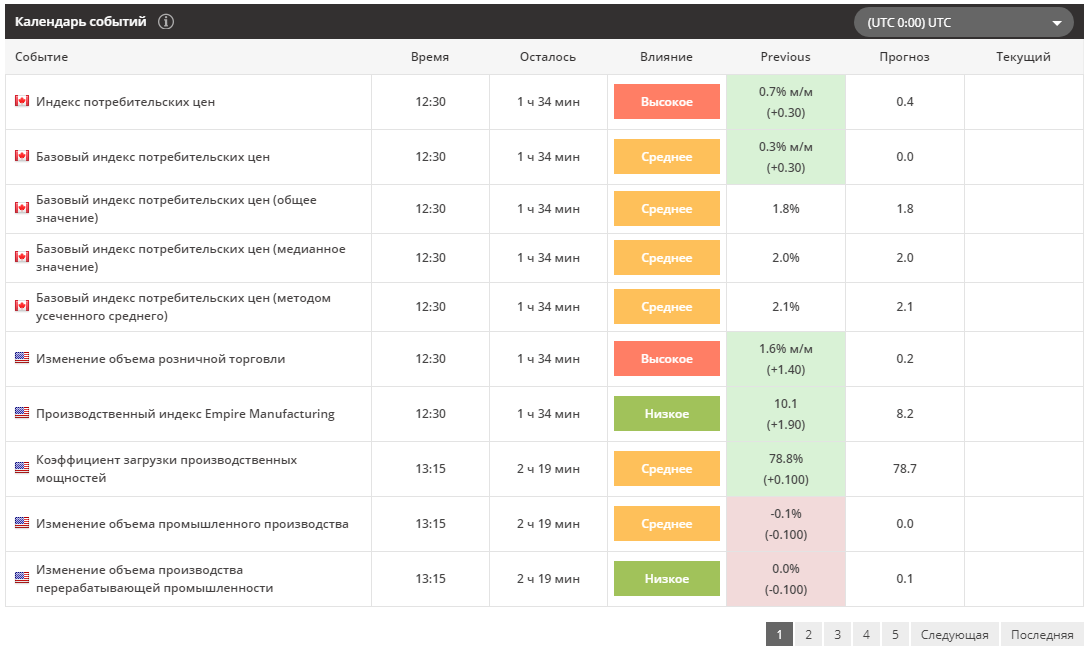The image size is (1090, 654).
Task: Open event Производственный индекс Empire Manufacturing
Action: 185,414
